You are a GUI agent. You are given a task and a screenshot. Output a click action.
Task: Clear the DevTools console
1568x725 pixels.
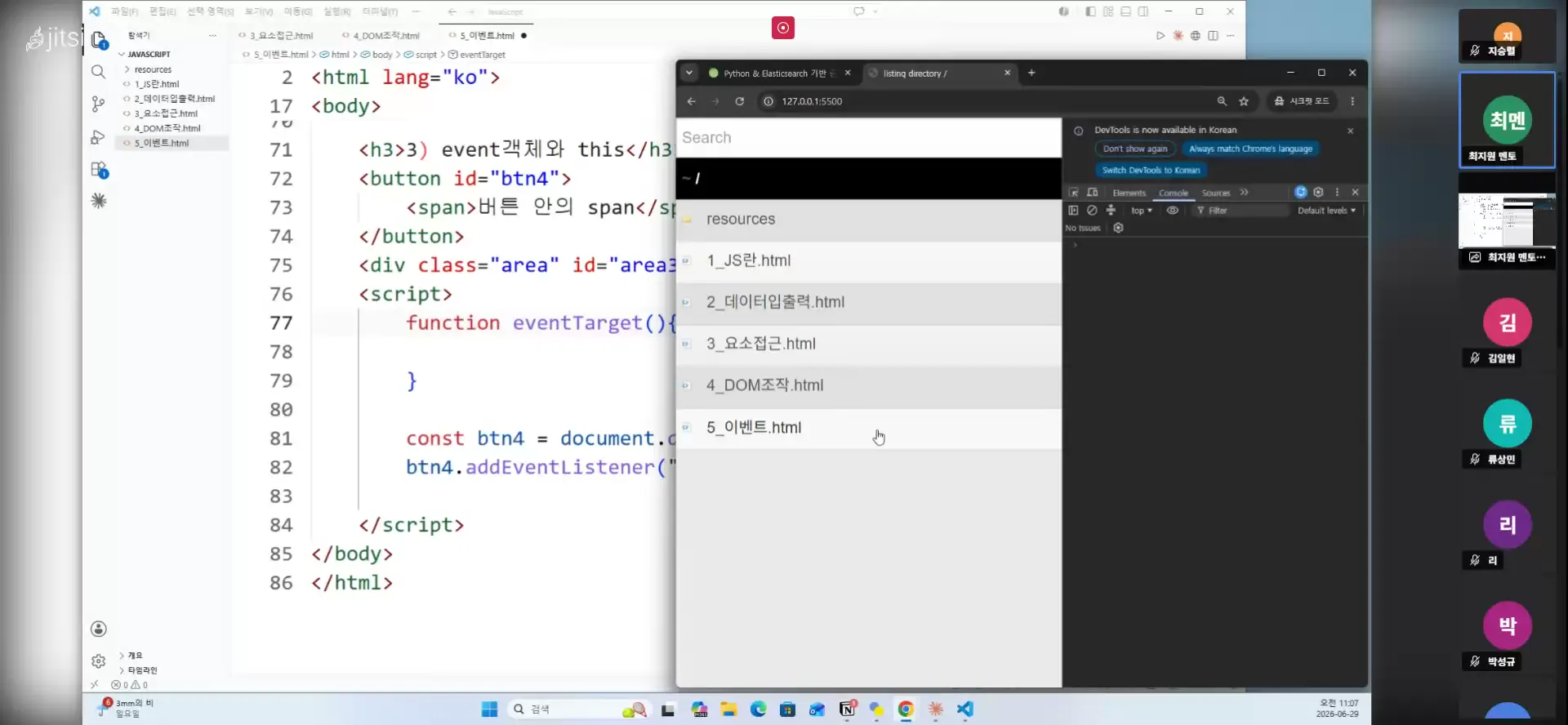(1092, 211)
